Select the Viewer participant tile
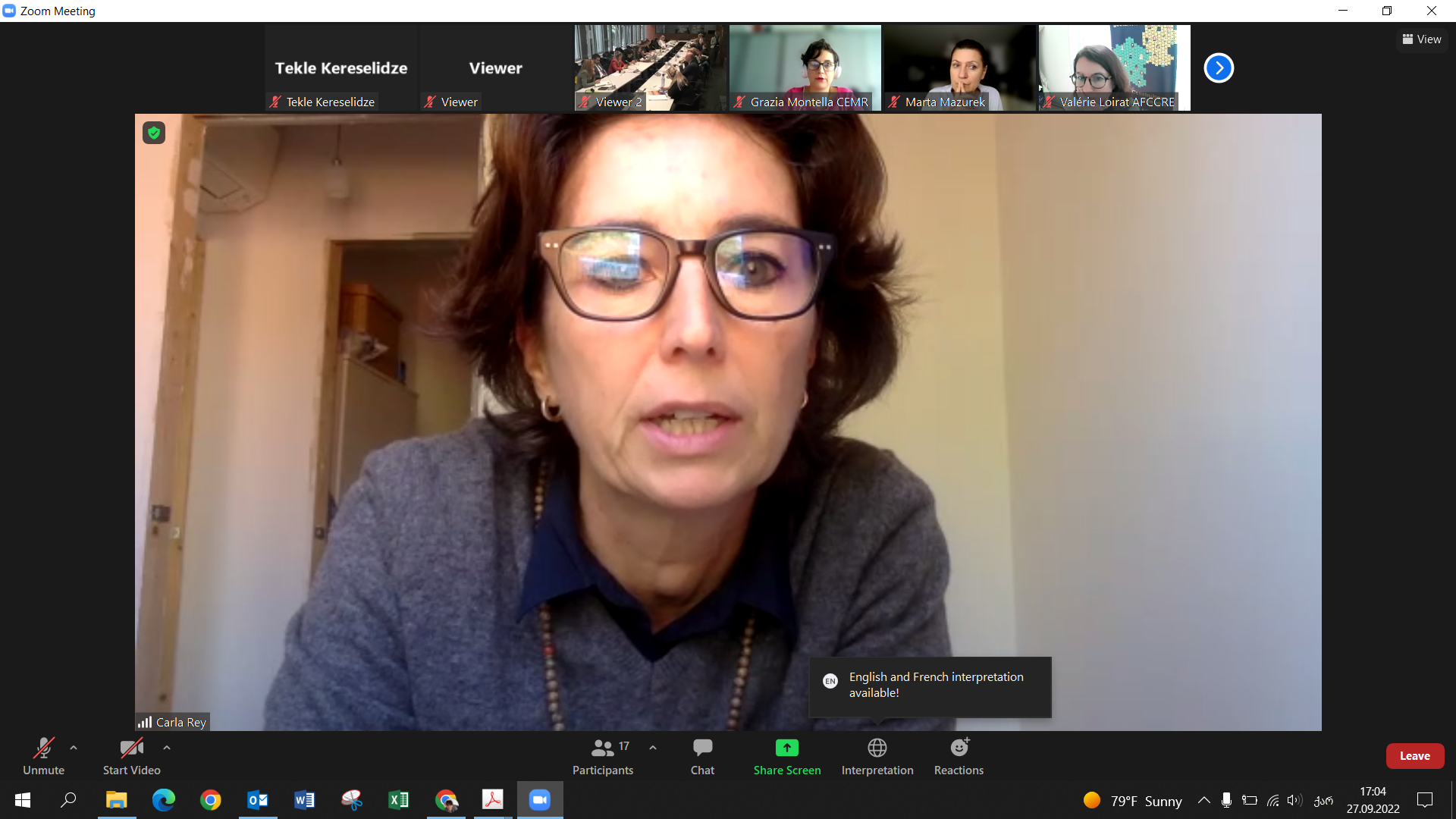Screen dimensions: 1456x819 point(496,68)
